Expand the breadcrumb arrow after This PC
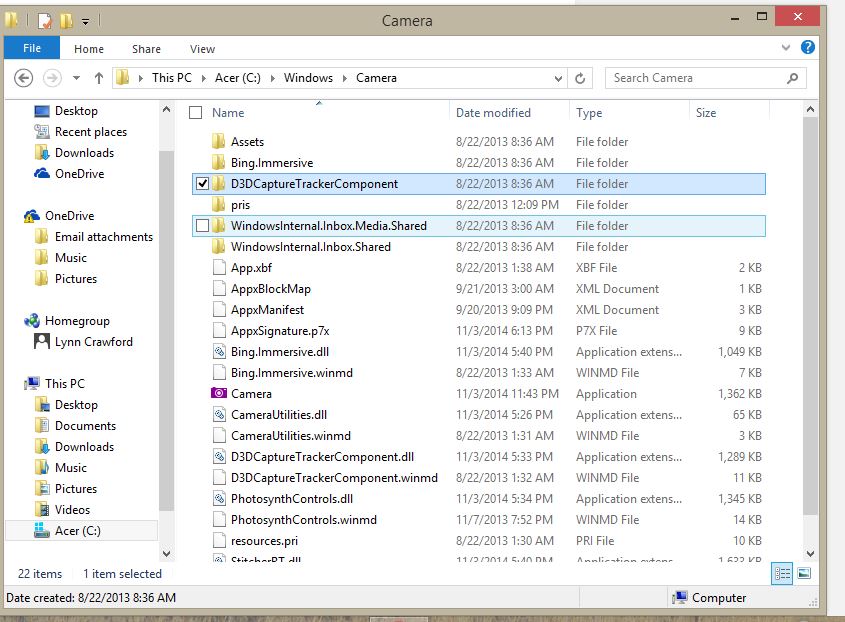 204,79
